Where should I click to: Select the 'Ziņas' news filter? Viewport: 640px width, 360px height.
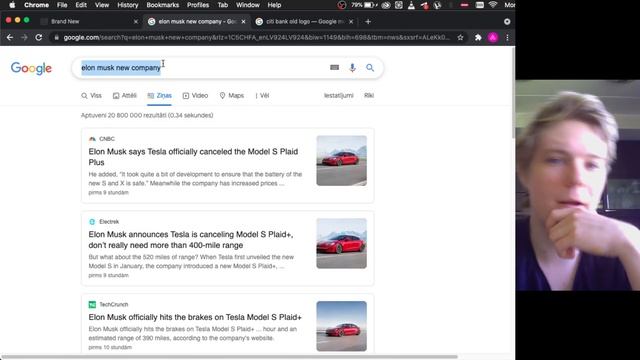coord(160,96)
